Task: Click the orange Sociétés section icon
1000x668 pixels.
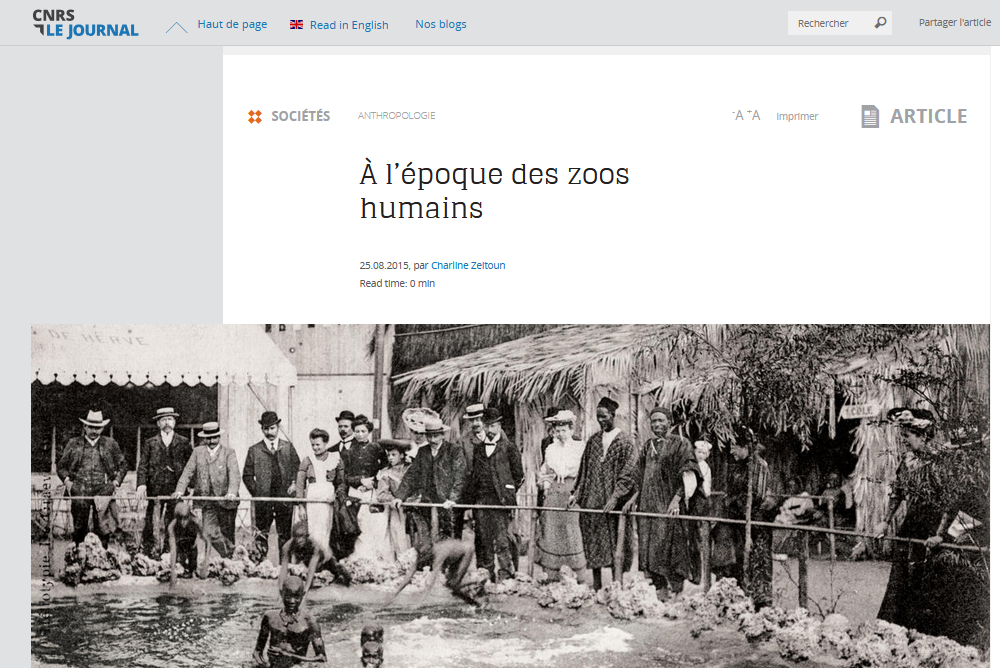Action: 255,116
